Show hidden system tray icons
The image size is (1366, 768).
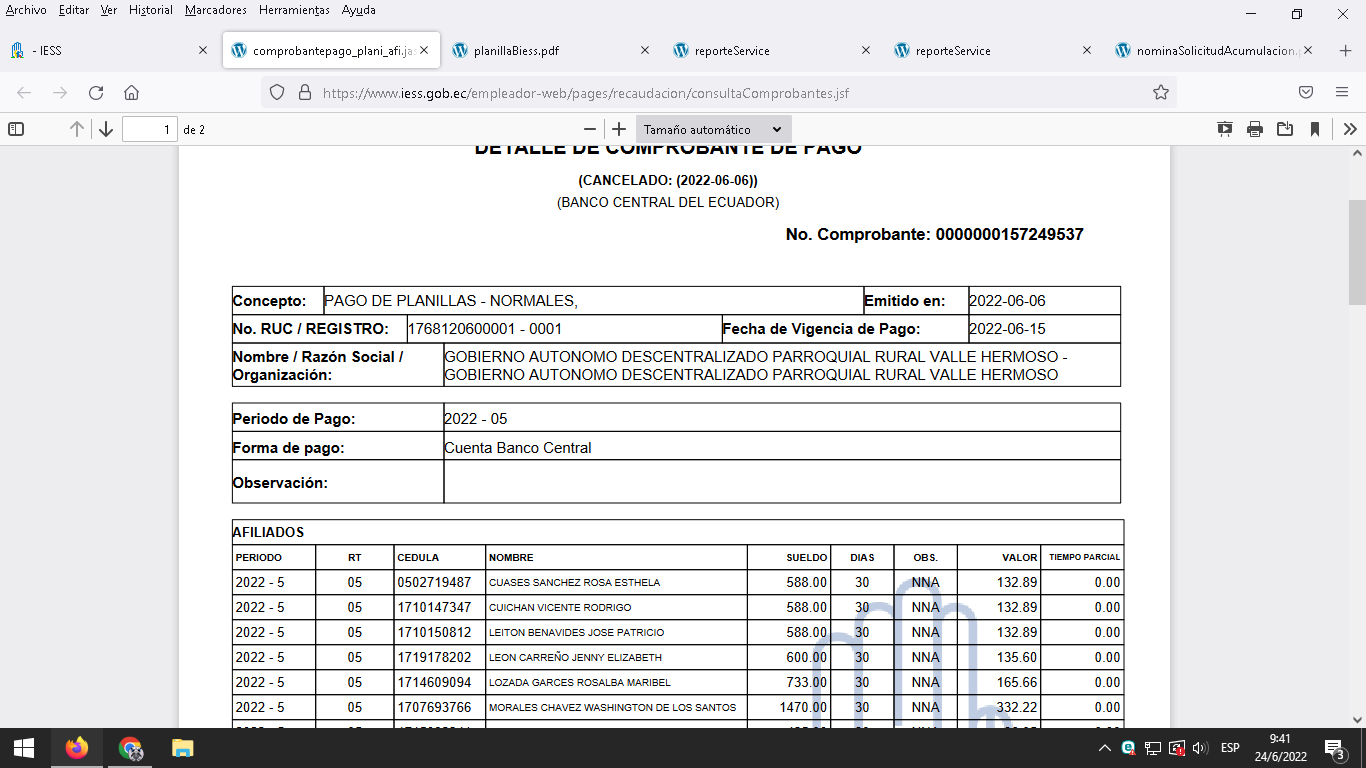(x=1105, y=748)
